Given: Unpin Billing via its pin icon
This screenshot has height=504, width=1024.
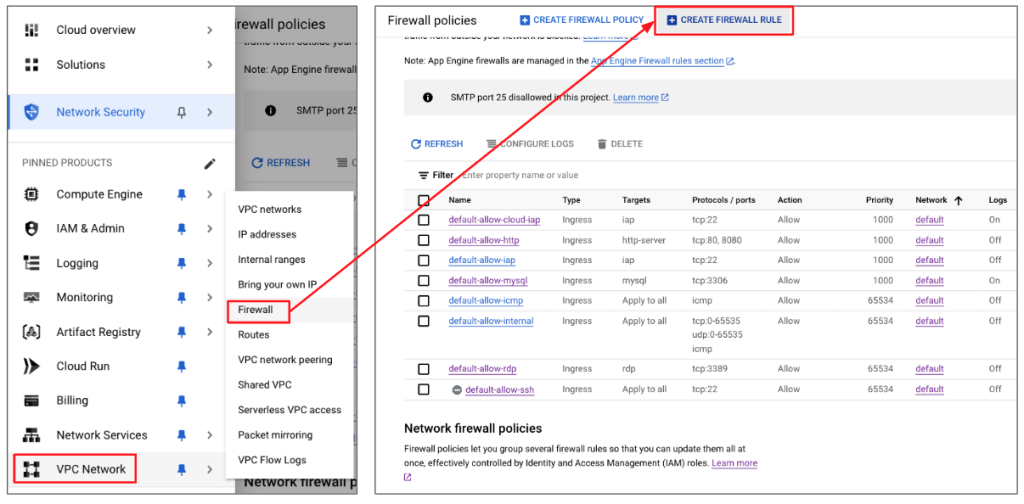Looking at the screenshot, I should click(x=182, y=400).
